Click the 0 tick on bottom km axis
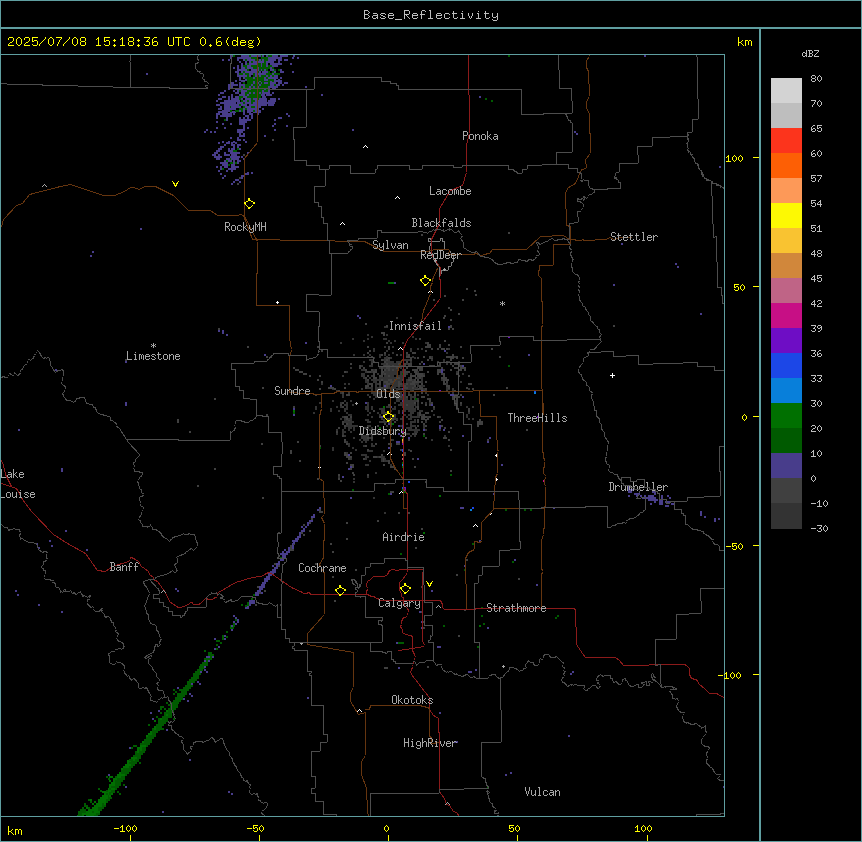This screenshot has height=842, width=862. tap(386, 828)
